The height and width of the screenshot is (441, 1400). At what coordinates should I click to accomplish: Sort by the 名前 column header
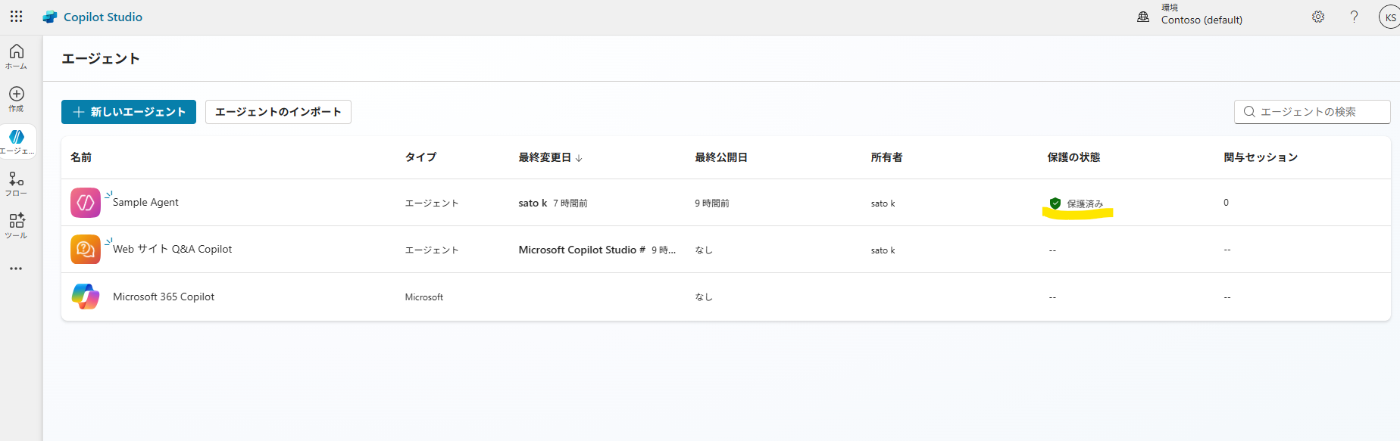(81, 158)
